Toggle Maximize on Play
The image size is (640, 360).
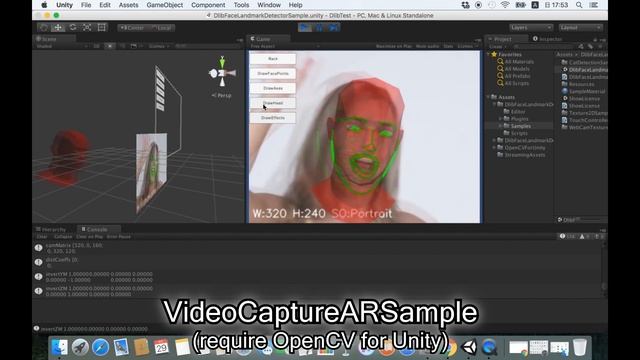tap(393, 46)
